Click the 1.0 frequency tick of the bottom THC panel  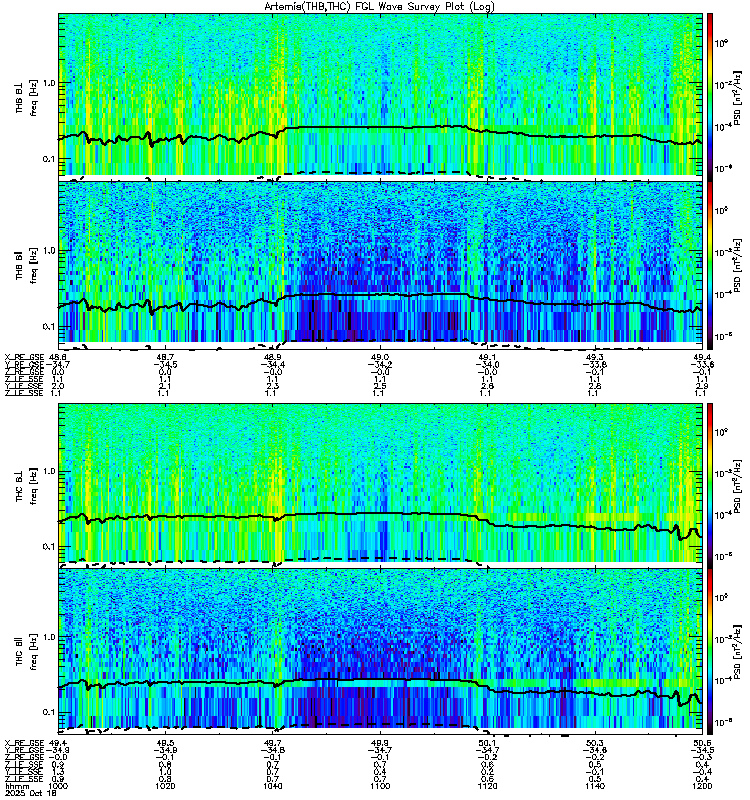tap(49, 637)
